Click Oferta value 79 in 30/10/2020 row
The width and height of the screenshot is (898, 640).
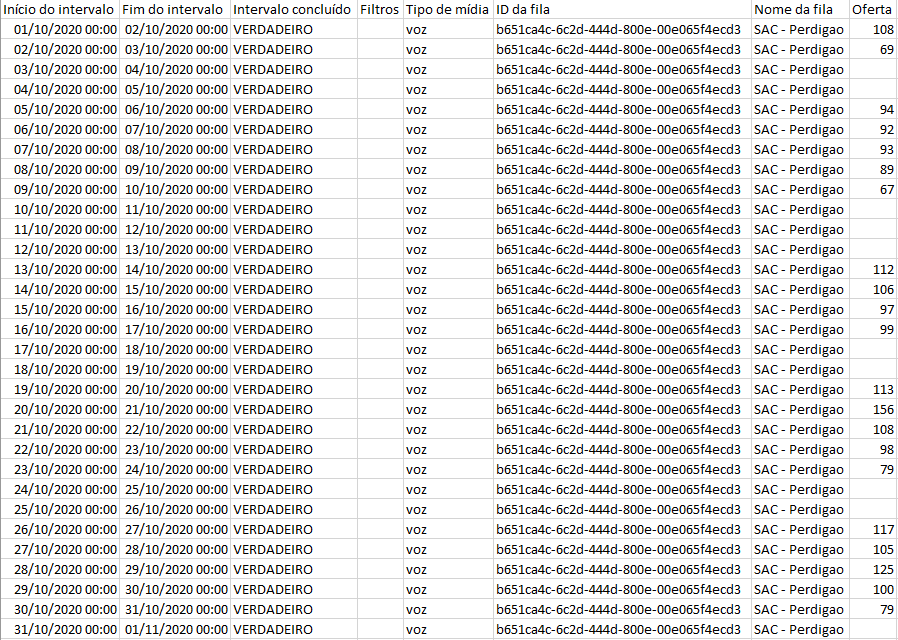pos(873,610)
